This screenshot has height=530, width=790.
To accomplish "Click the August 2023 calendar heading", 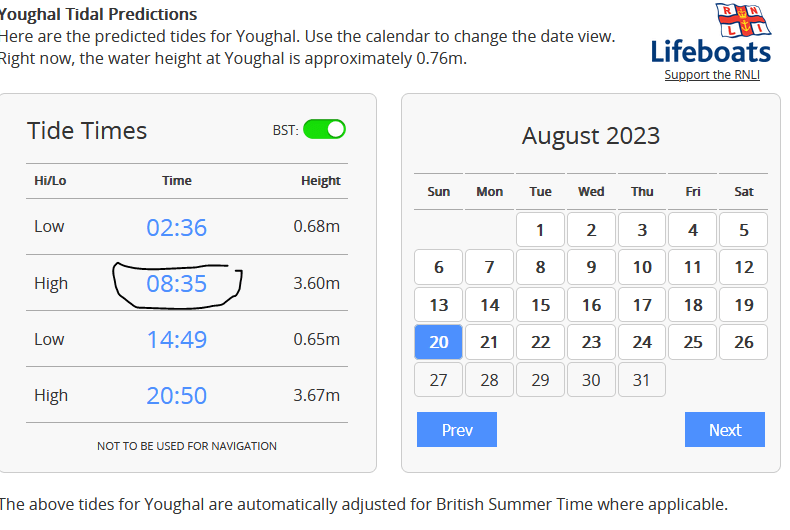I will (591, 136).
